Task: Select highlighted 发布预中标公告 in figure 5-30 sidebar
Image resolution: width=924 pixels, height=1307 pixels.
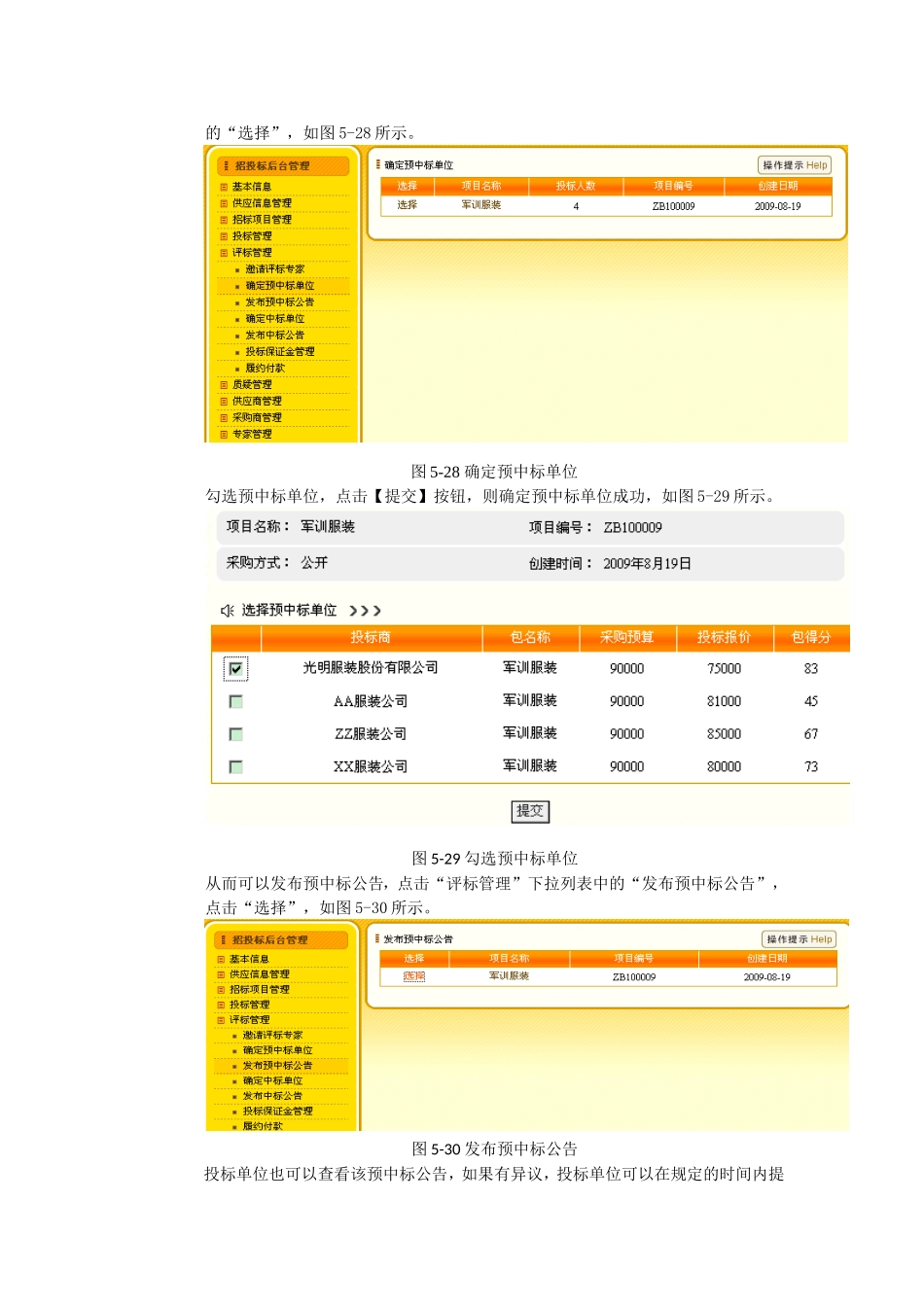Action: coord(277,1066)
